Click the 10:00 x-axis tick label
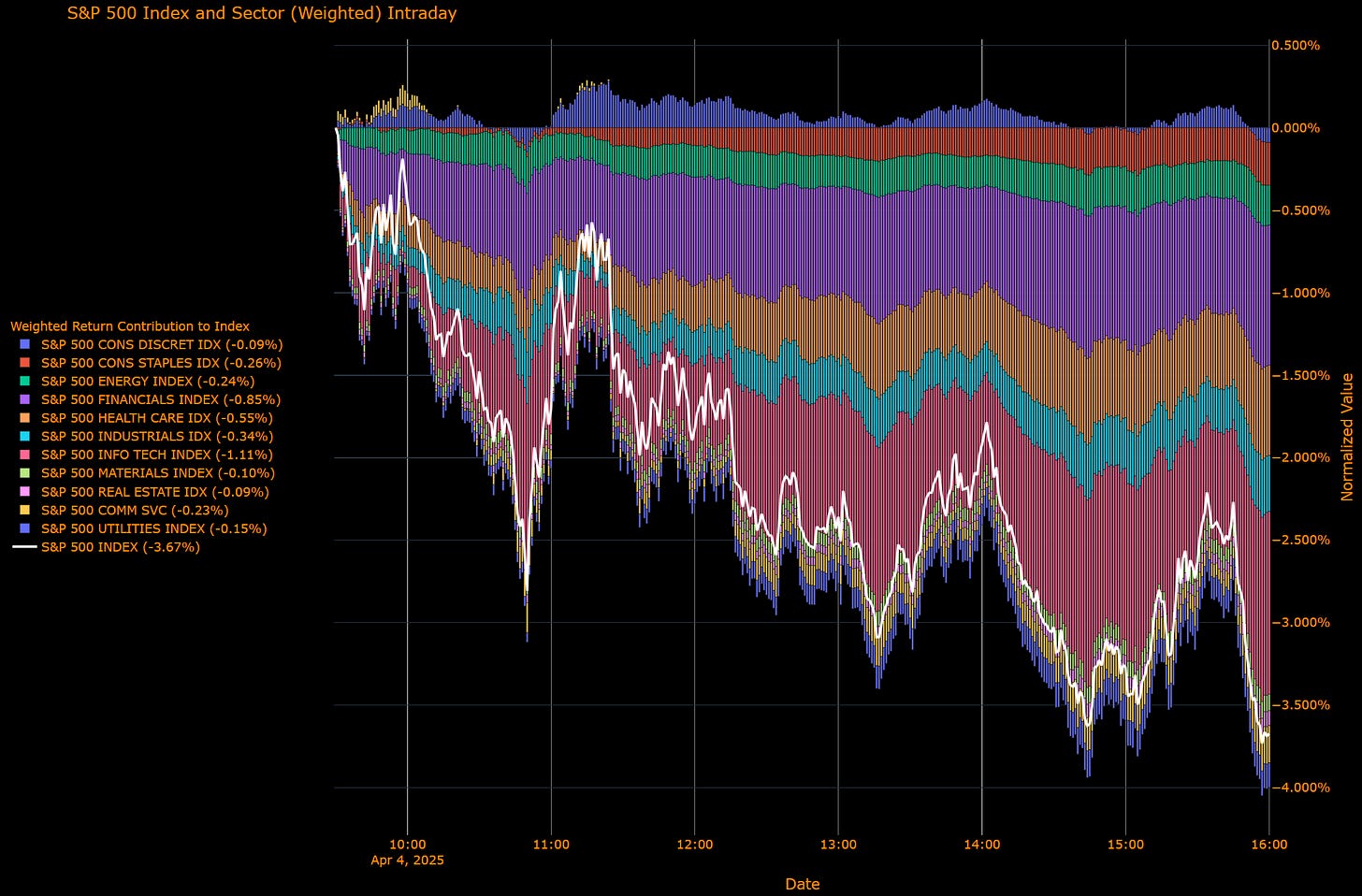 tap(407, 845)
